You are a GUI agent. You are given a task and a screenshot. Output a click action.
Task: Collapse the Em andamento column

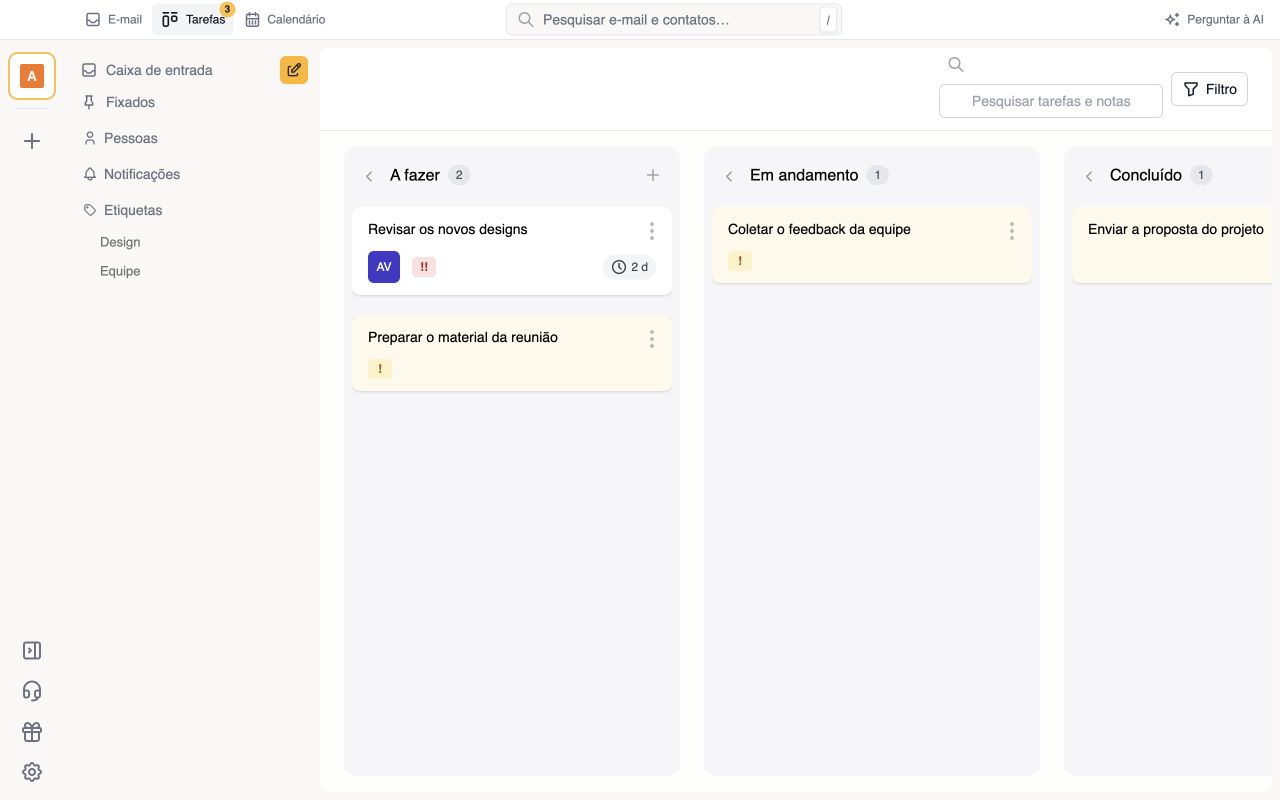click(x=729, y=176)
